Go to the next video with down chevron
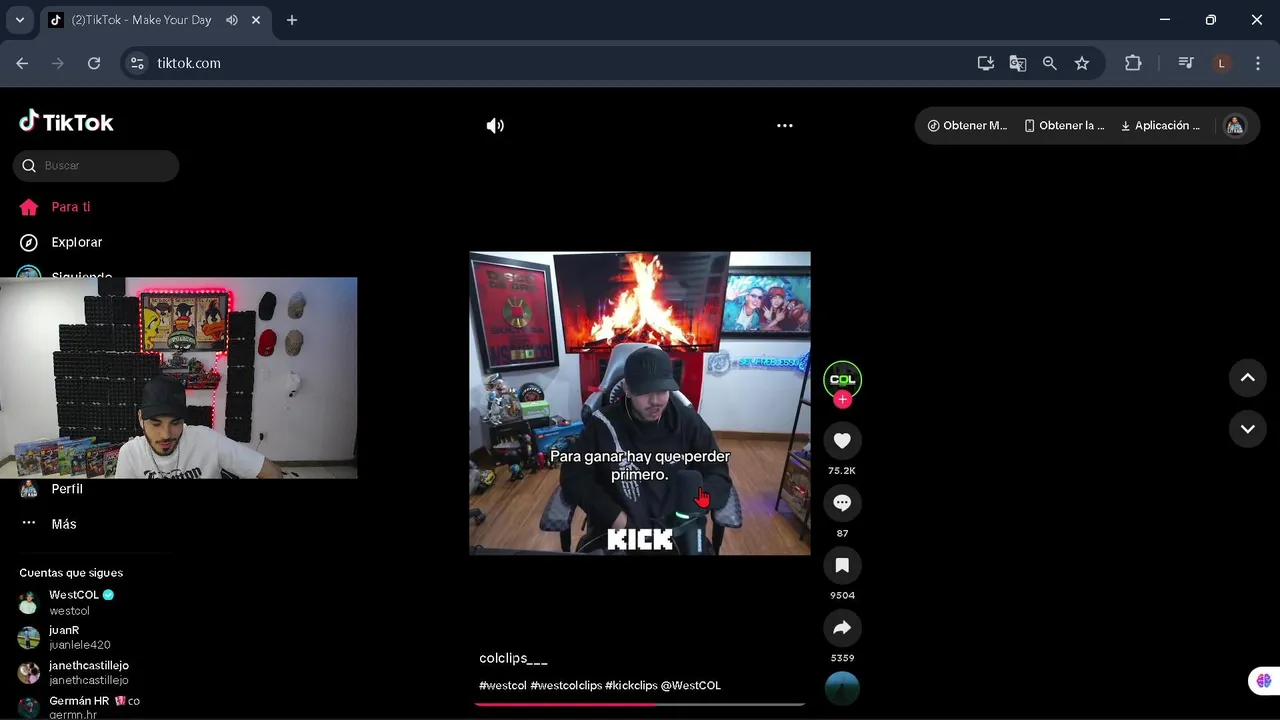This screenshot has height=720, width=1280. (1247, 429)
